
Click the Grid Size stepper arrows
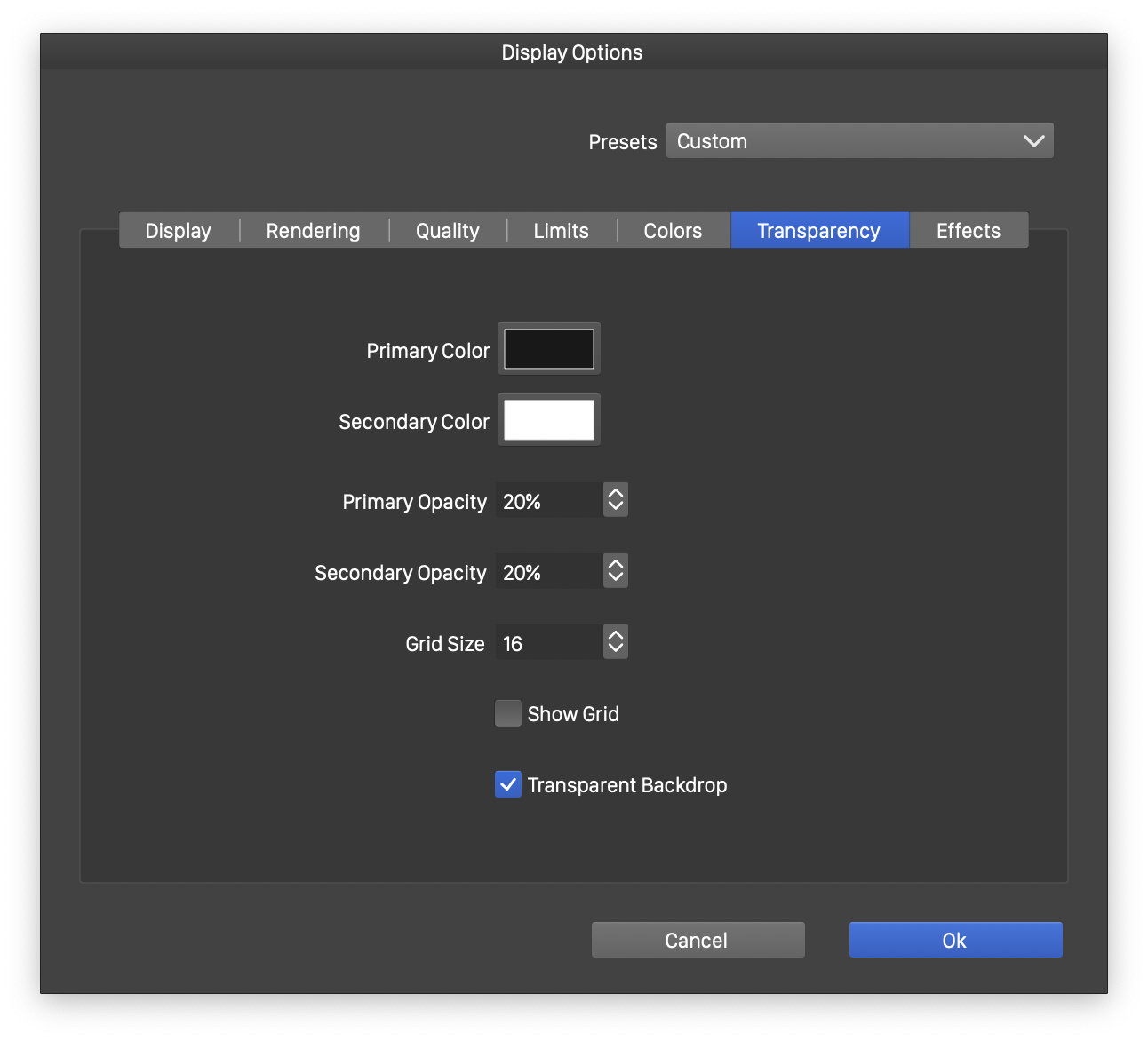tap(616, 643)
